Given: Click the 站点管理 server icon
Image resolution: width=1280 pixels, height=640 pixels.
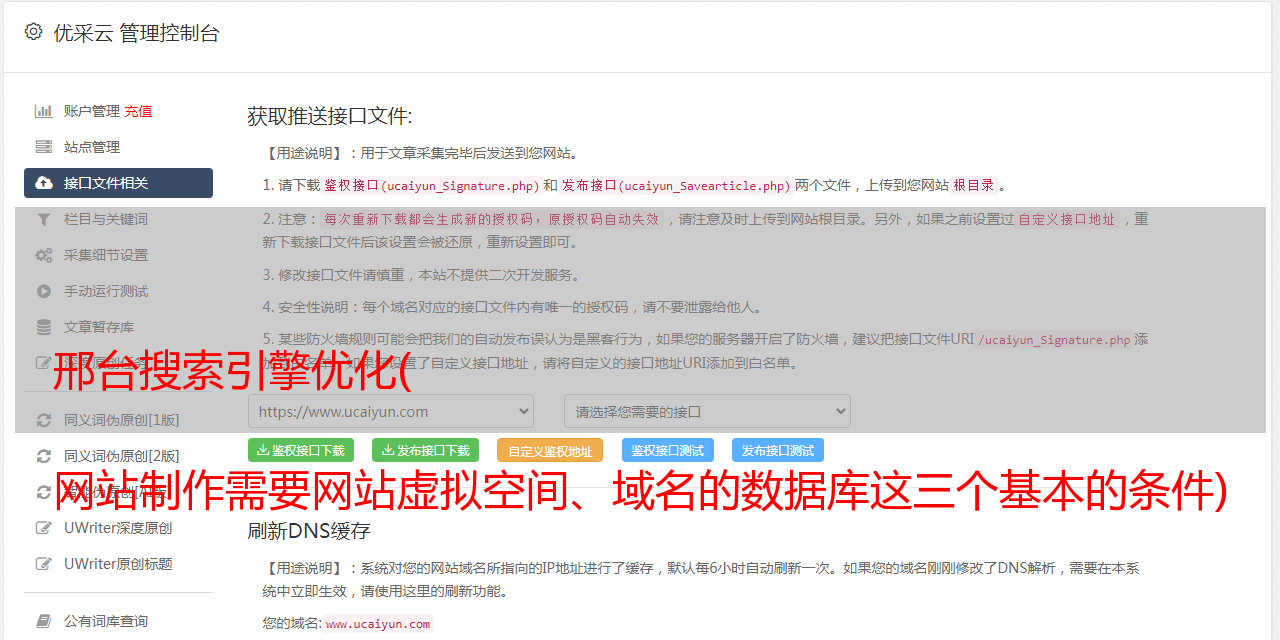Looking at the screenshot, I should point(44,147).
